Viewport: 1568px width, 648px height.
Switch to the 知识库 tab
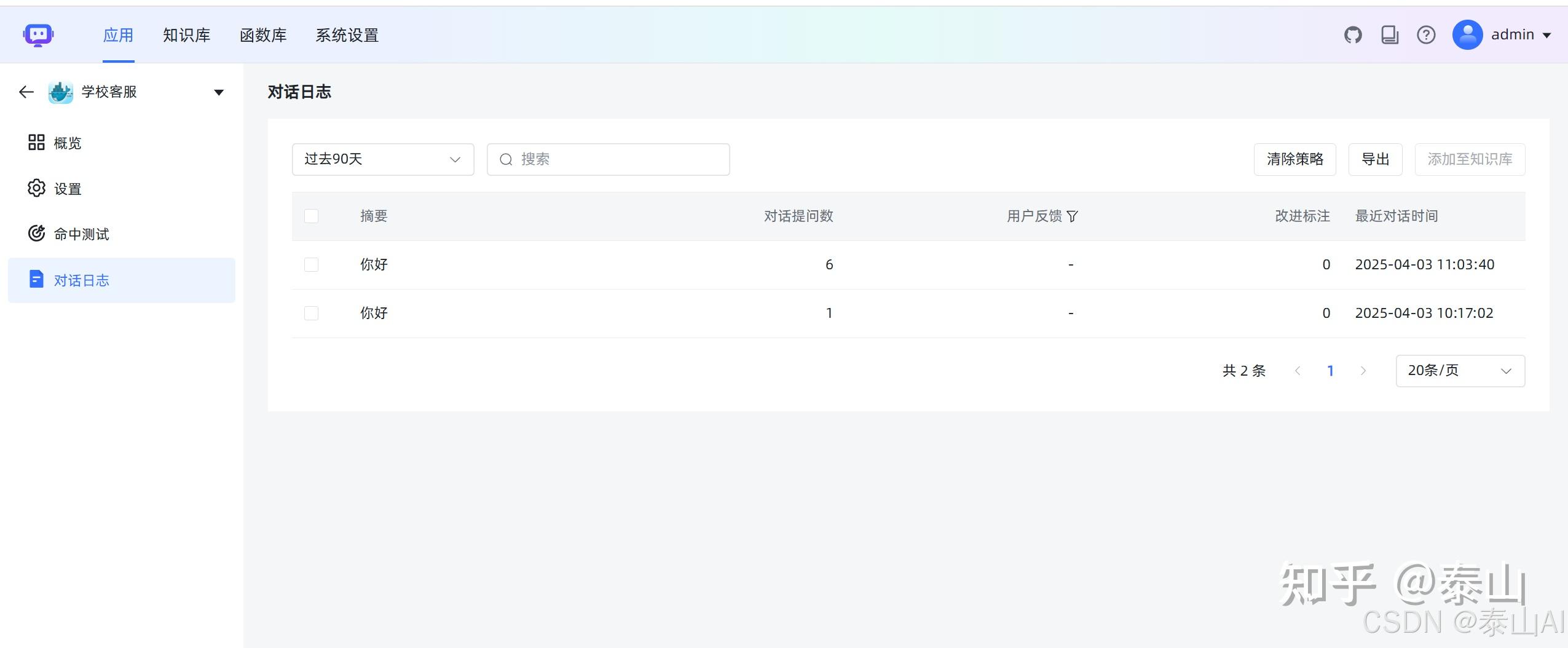[x=186, y=35]
